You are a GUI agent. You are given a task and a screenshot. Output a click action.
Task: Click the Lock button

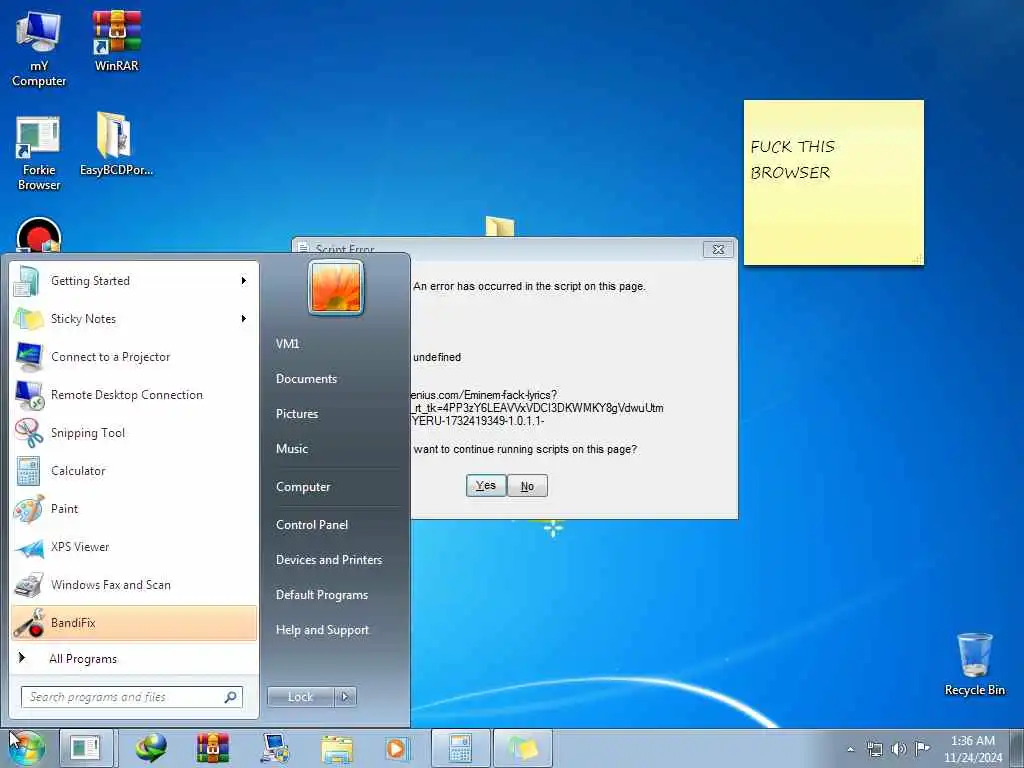click(x=301, y=697)
